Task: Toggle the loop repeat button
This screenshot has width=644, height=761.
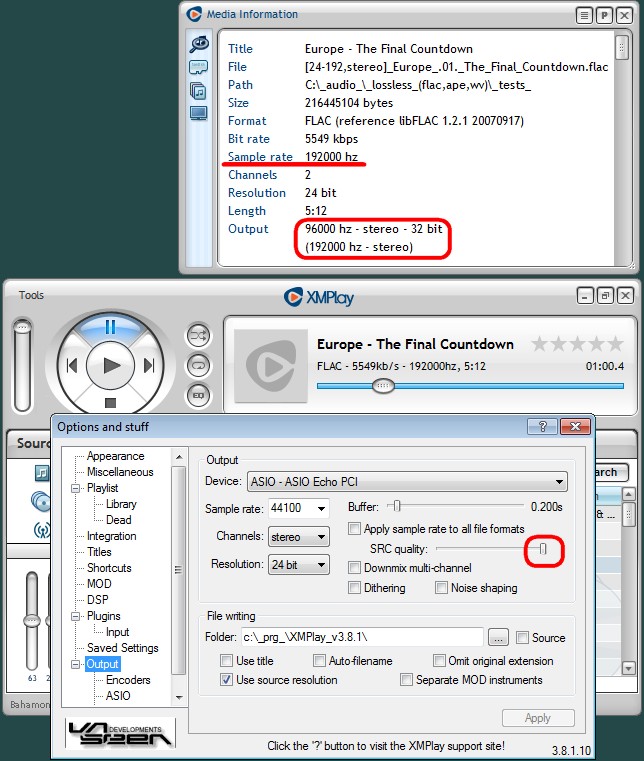Action: pos(198,365)
